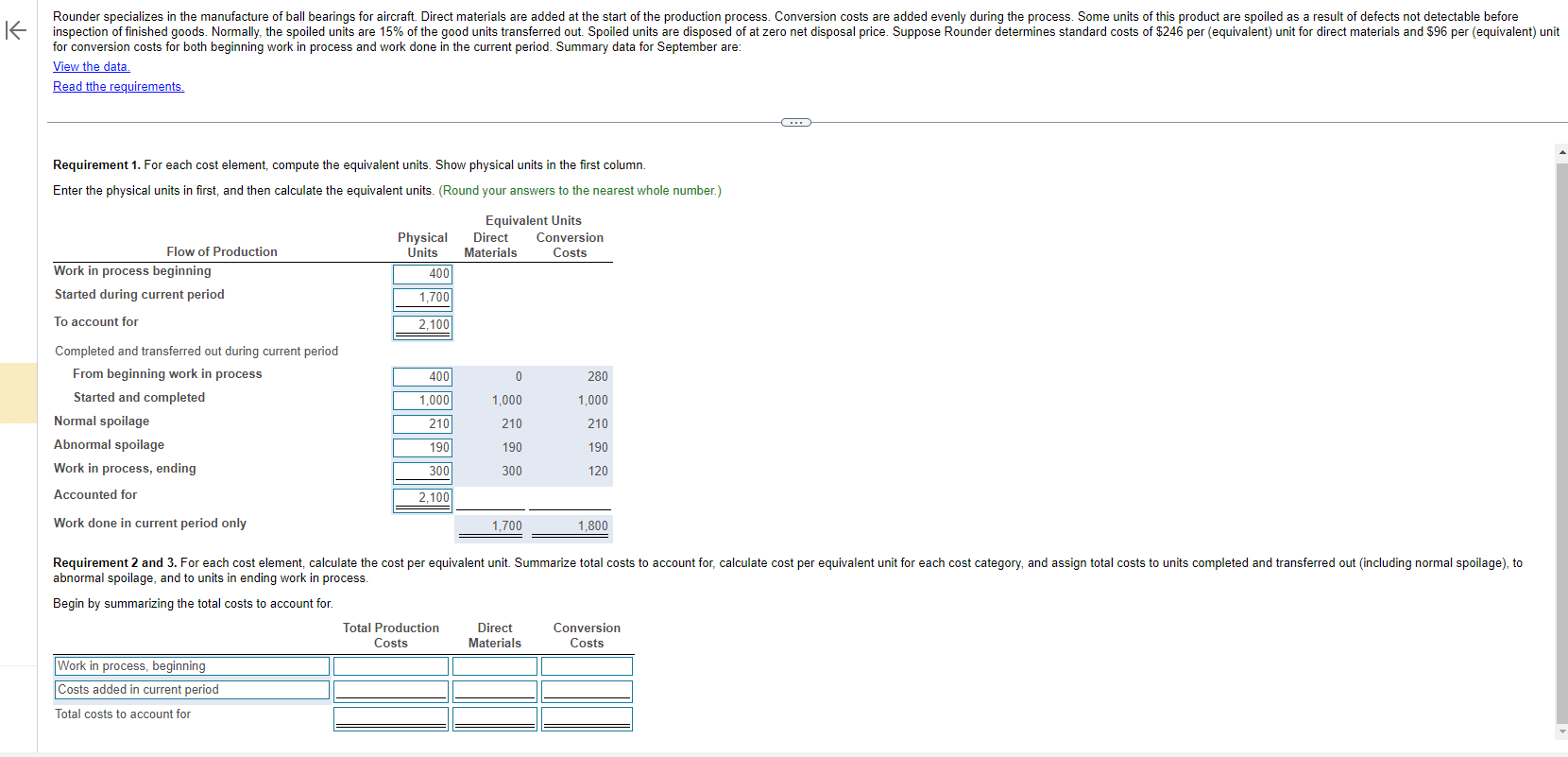Click Normal spoilage direct materials 210 value

click(512, 423)
